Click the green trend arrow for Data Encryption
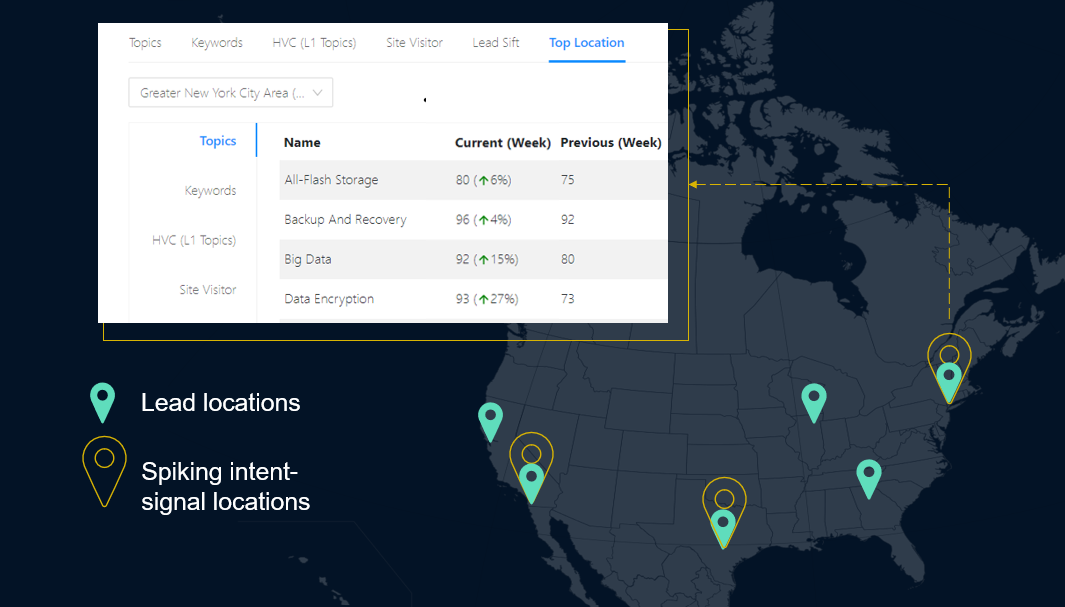Image resolution: width=1065 pixels, height=607 pixels. (485, 298)
